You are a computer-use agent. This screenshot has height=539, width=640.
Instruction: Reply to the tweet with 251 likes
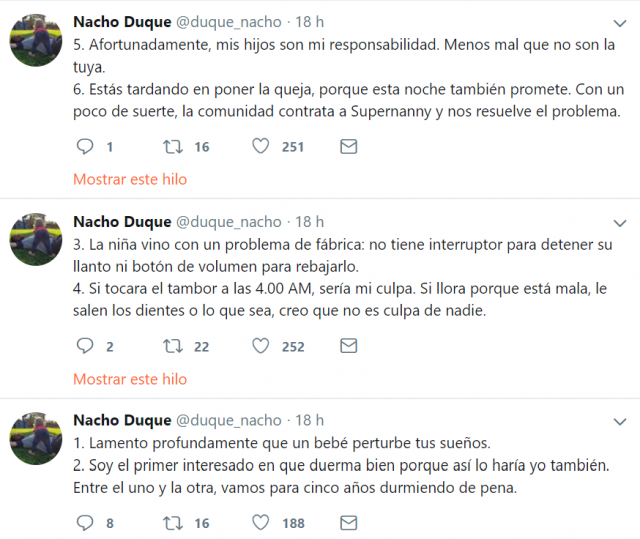pos(85,147)
